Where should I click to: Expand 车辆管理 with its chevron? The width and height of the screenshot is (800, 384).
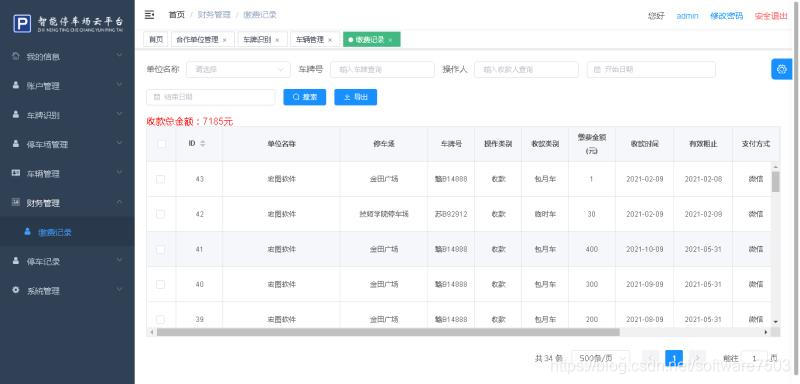coord(119,173)
